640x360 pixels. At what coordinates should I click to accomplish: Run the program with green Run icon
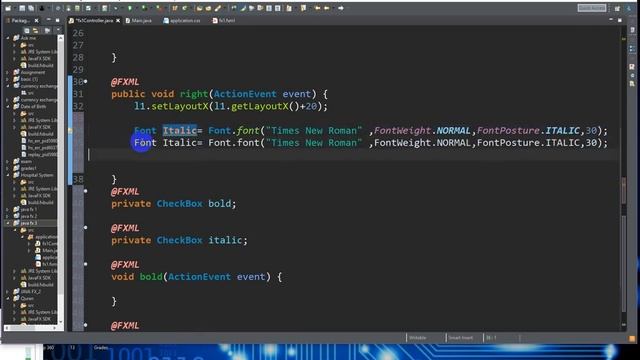coord(130,8)
